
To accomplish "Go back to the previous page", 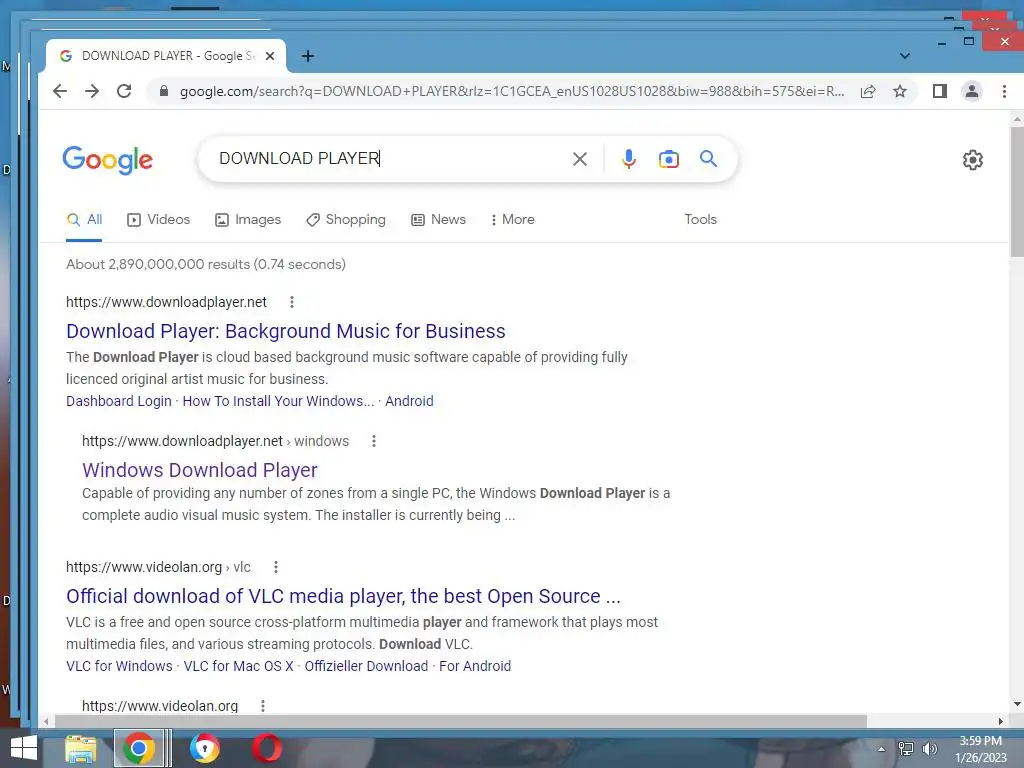I will click(60, 91).
